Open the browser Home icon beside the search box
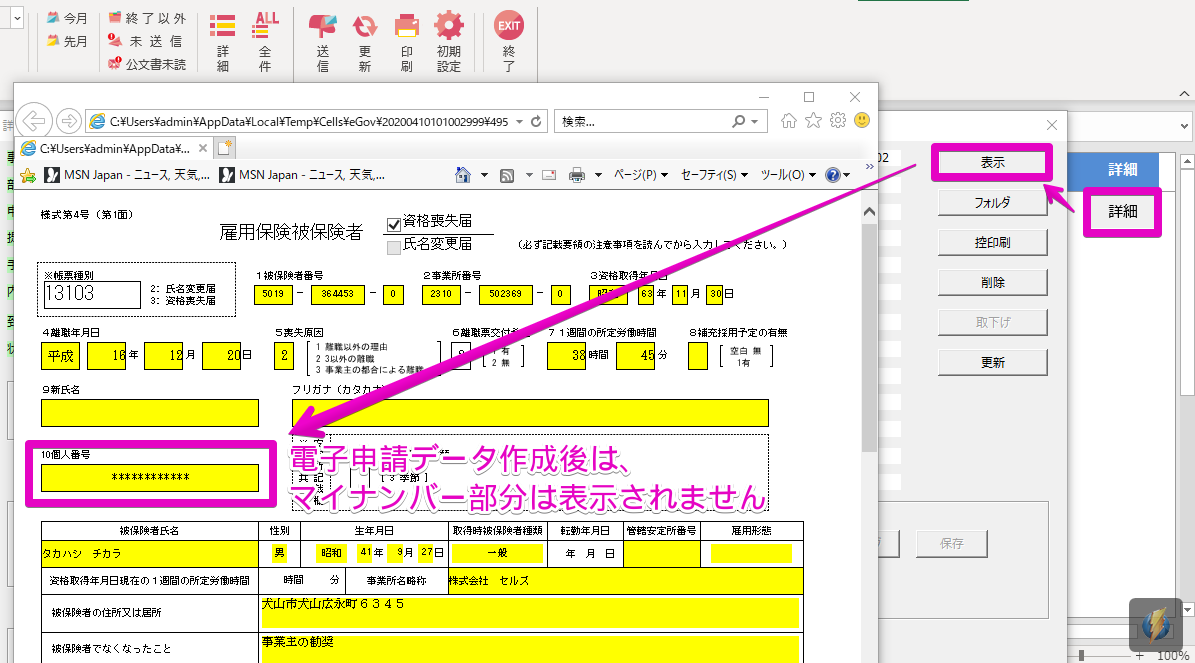The height and width of the screenshot is (663, 1195). pyautogui.click(x=789, y=120)
